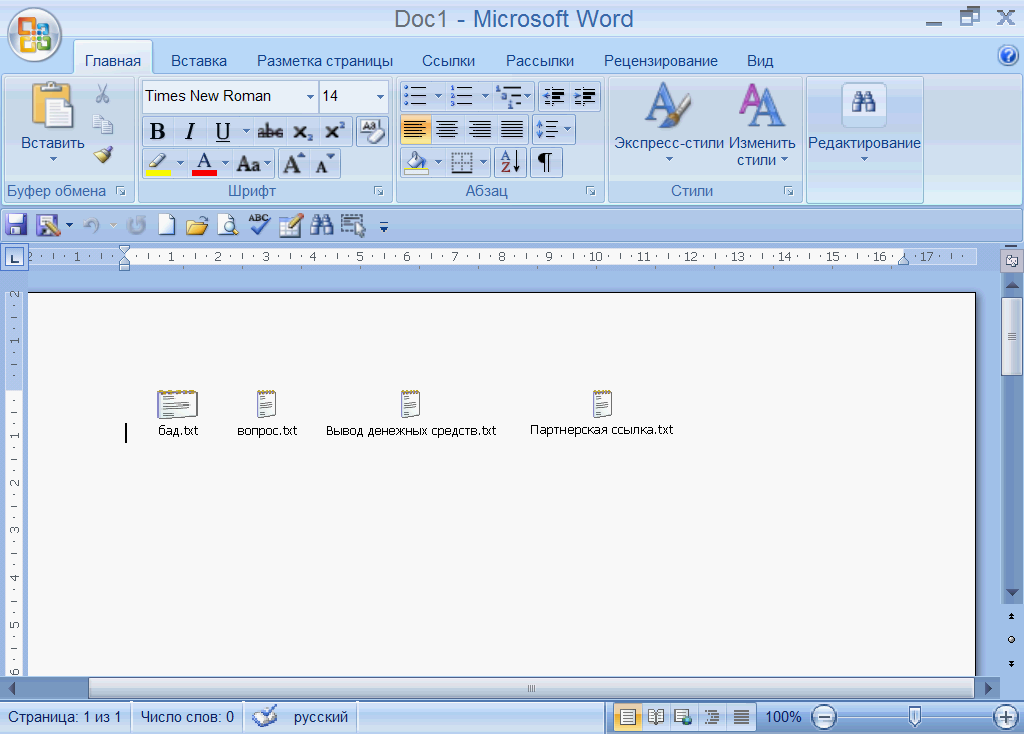Click Изменить стили button
The image size is (1024, 734).
click(762, 124)
